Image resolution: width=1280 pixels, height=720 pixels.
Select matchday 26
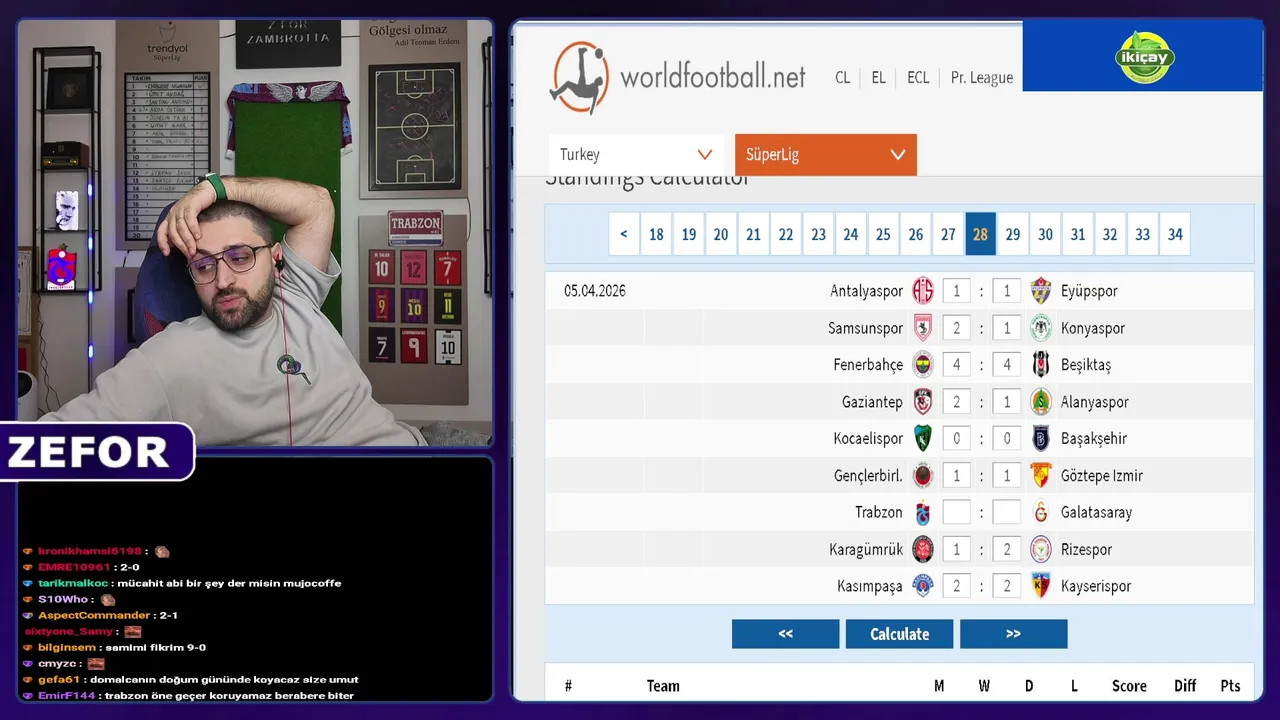[916, 234]
